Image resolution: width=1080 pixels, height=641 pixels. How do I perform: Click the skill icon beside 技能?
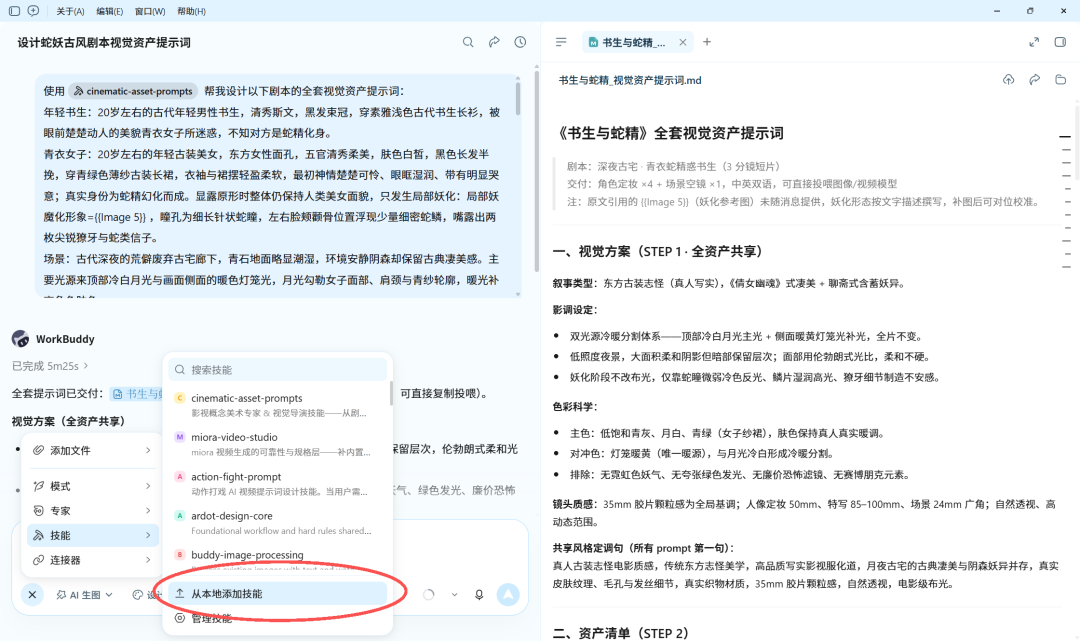39,536
